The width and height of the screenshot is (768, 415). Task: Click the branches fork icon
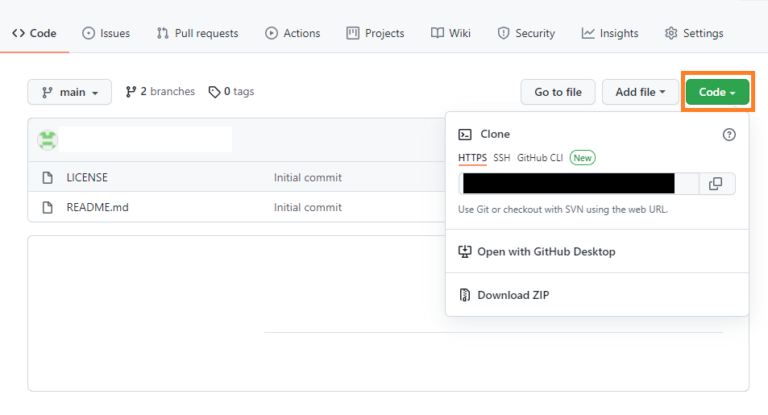pyautogui.click(x=131, y=92)
